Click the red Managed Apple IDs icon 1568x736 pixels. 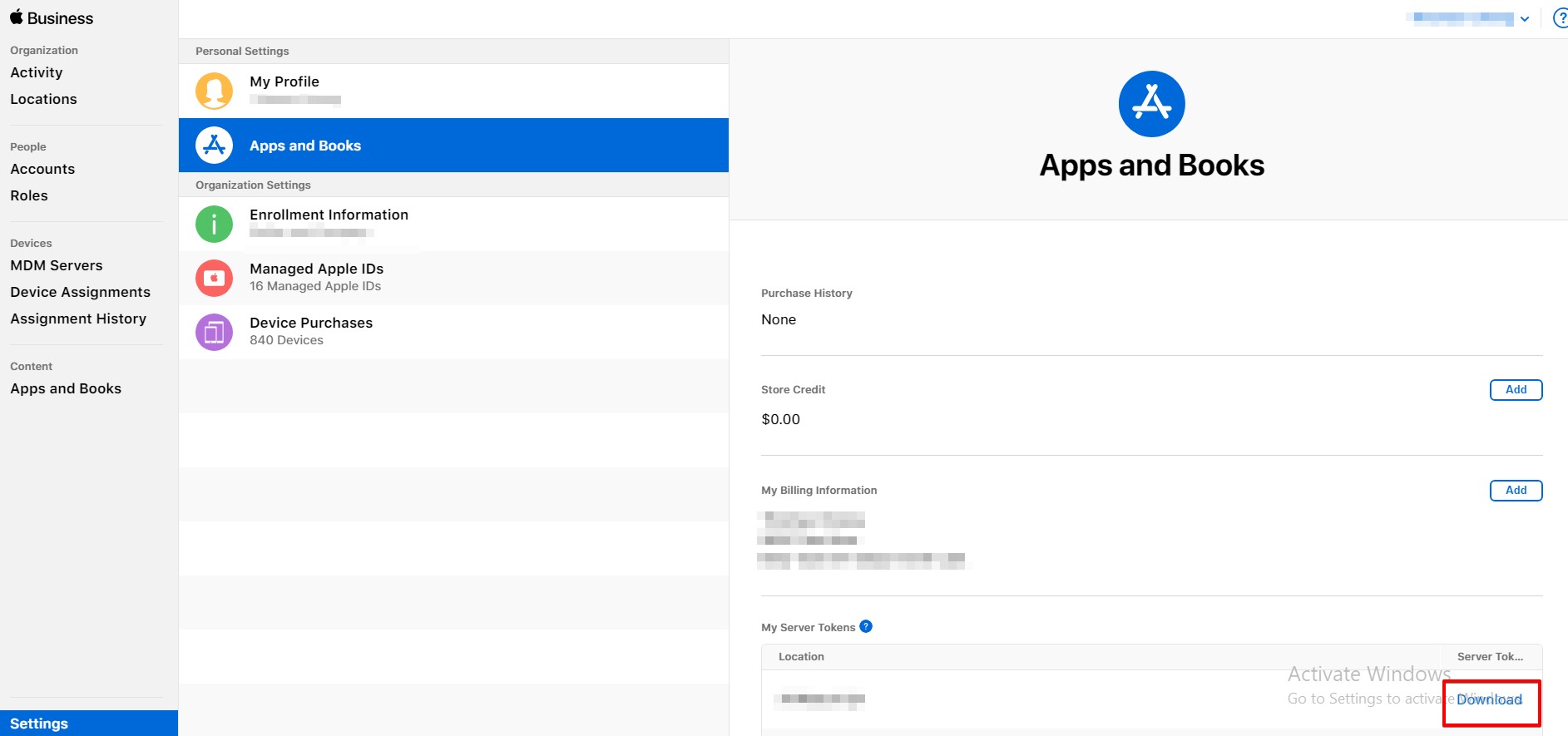click(214, 278)
